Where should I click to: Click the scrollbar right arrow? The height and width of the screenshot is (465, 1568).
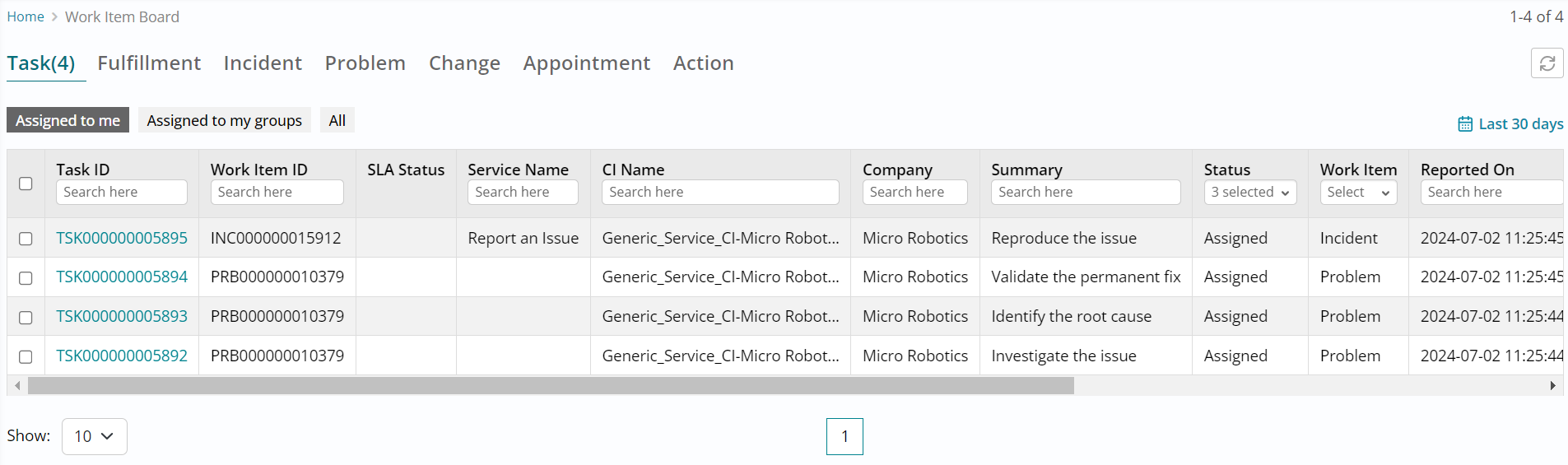click(1552, 385)
